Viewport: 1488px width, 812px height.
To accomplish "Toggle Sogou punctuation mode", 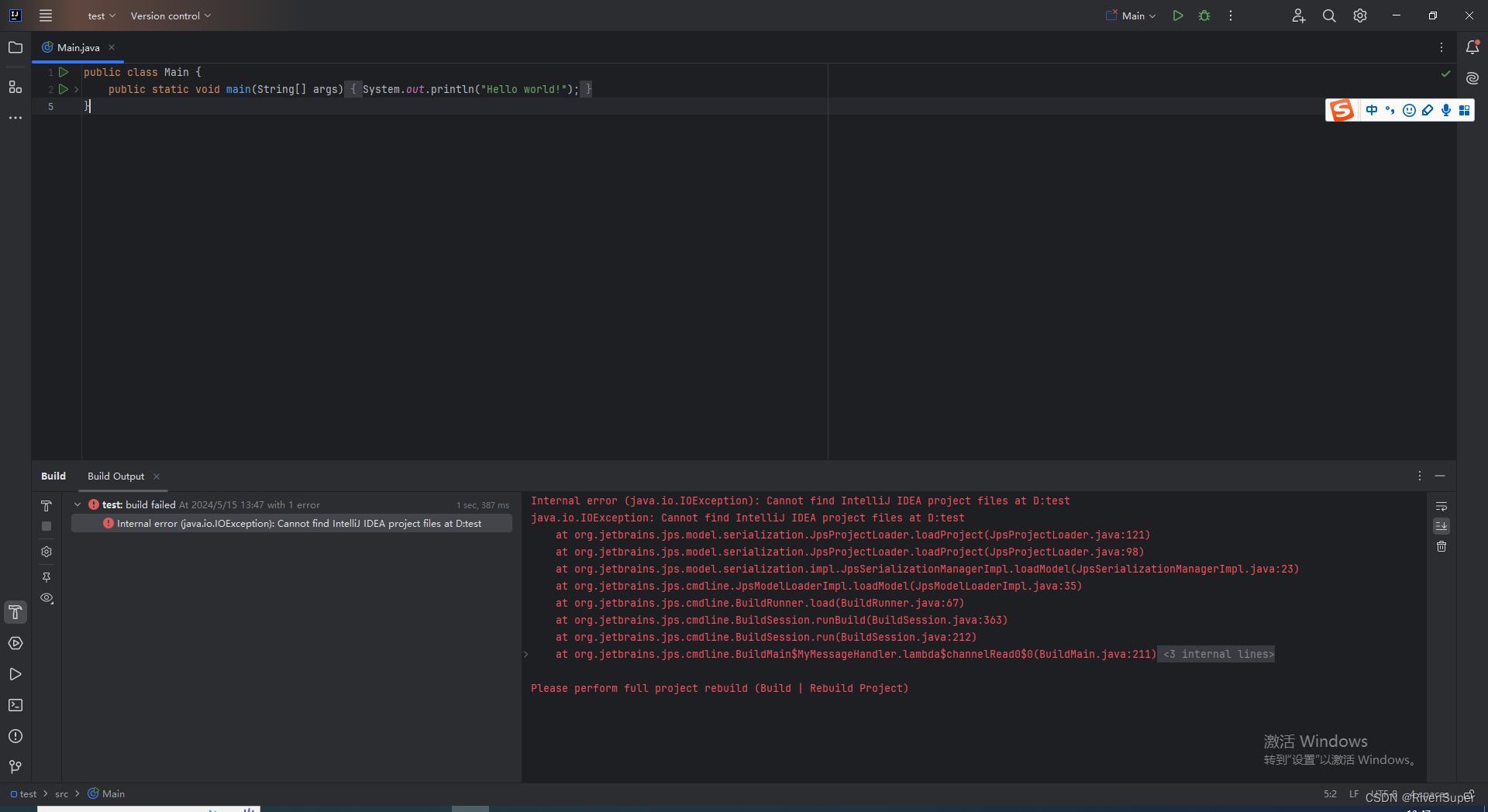I will (x=1390, y=110).
